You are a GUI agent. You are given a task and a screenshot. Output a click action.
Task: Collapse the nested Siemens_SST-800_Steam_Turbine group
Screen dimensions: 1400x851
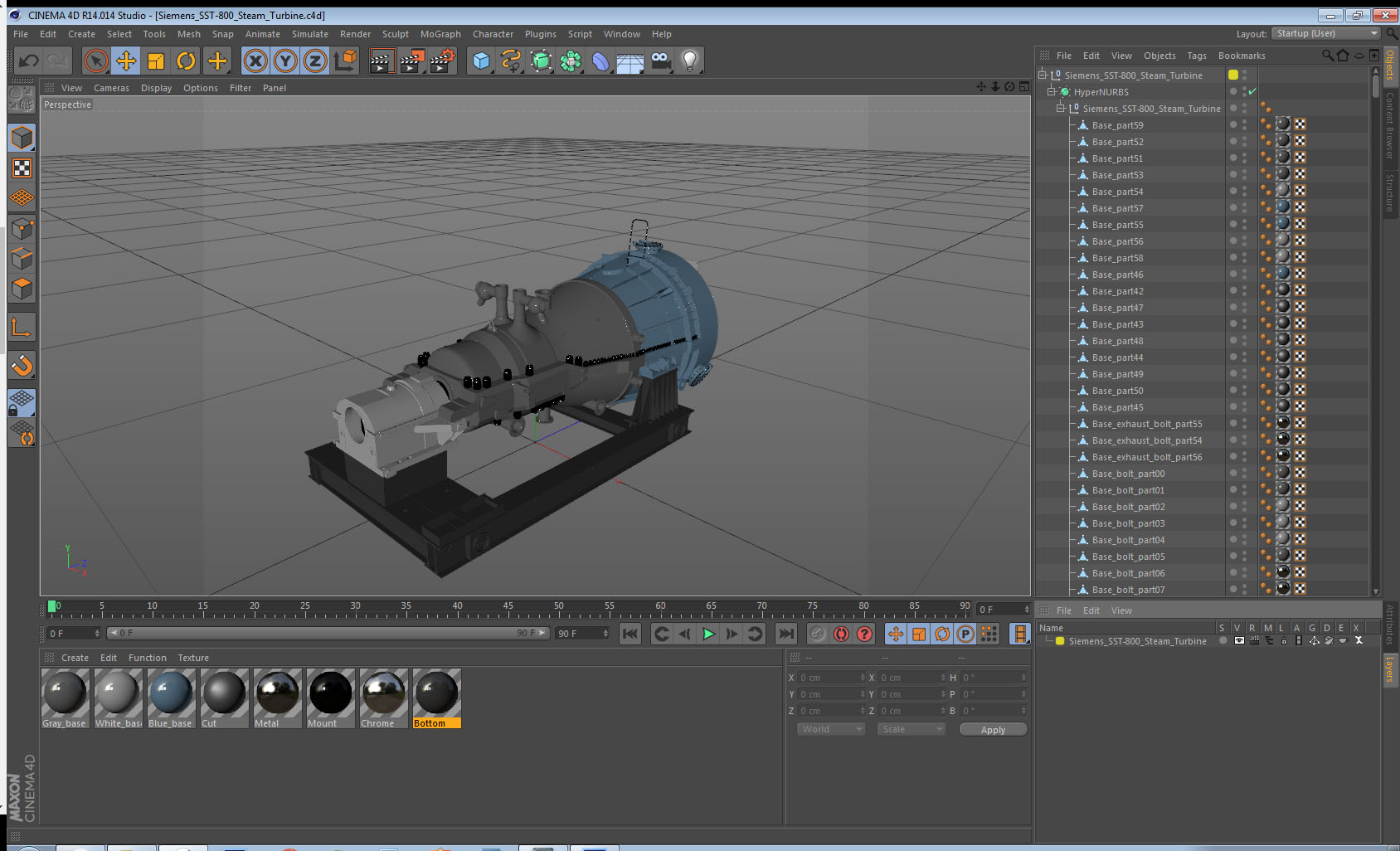1060,108
